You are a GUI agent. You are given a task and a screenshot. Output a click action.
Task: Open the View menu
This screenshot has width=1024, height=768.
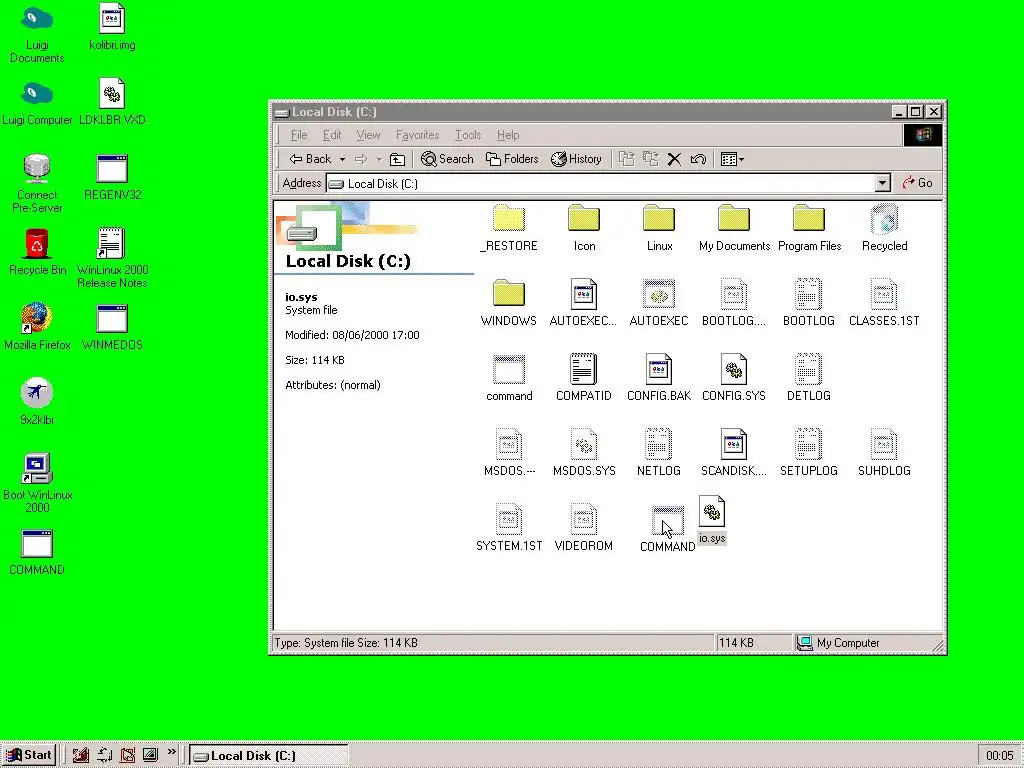(368, 135)
